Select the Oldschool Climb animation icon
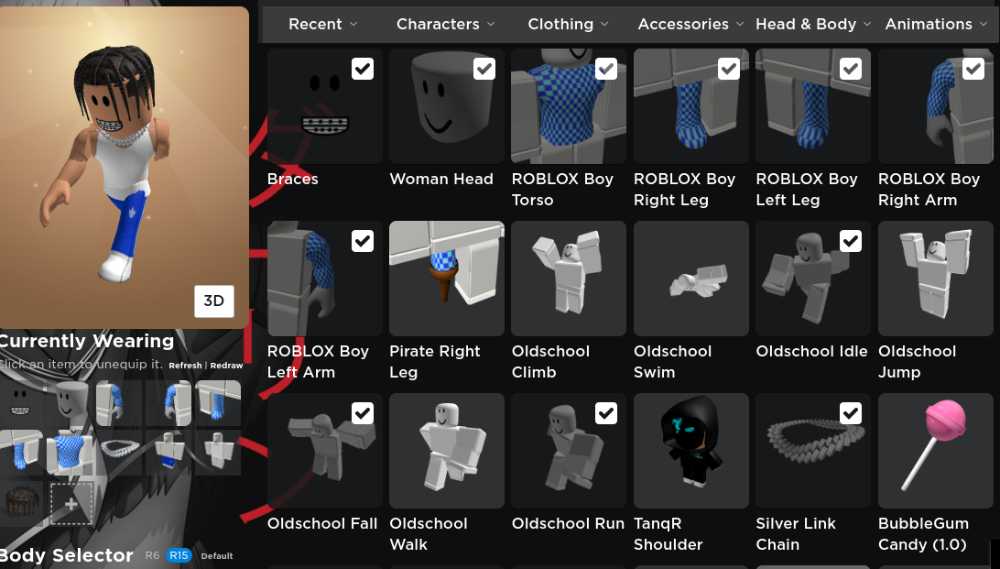 (x=568, y=278)
